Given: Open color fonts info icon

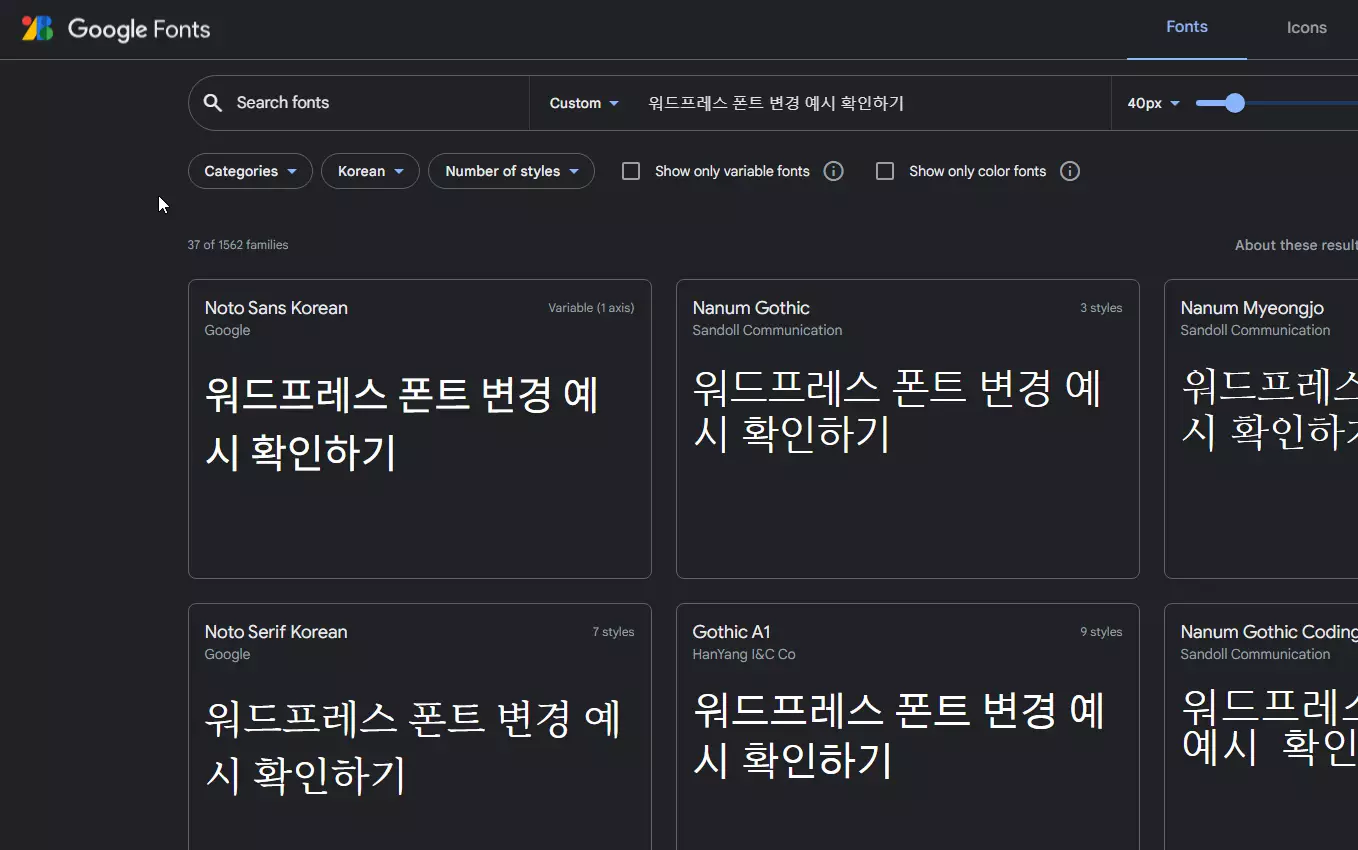Looking at the screenshot, I should tap(1069, 171).
